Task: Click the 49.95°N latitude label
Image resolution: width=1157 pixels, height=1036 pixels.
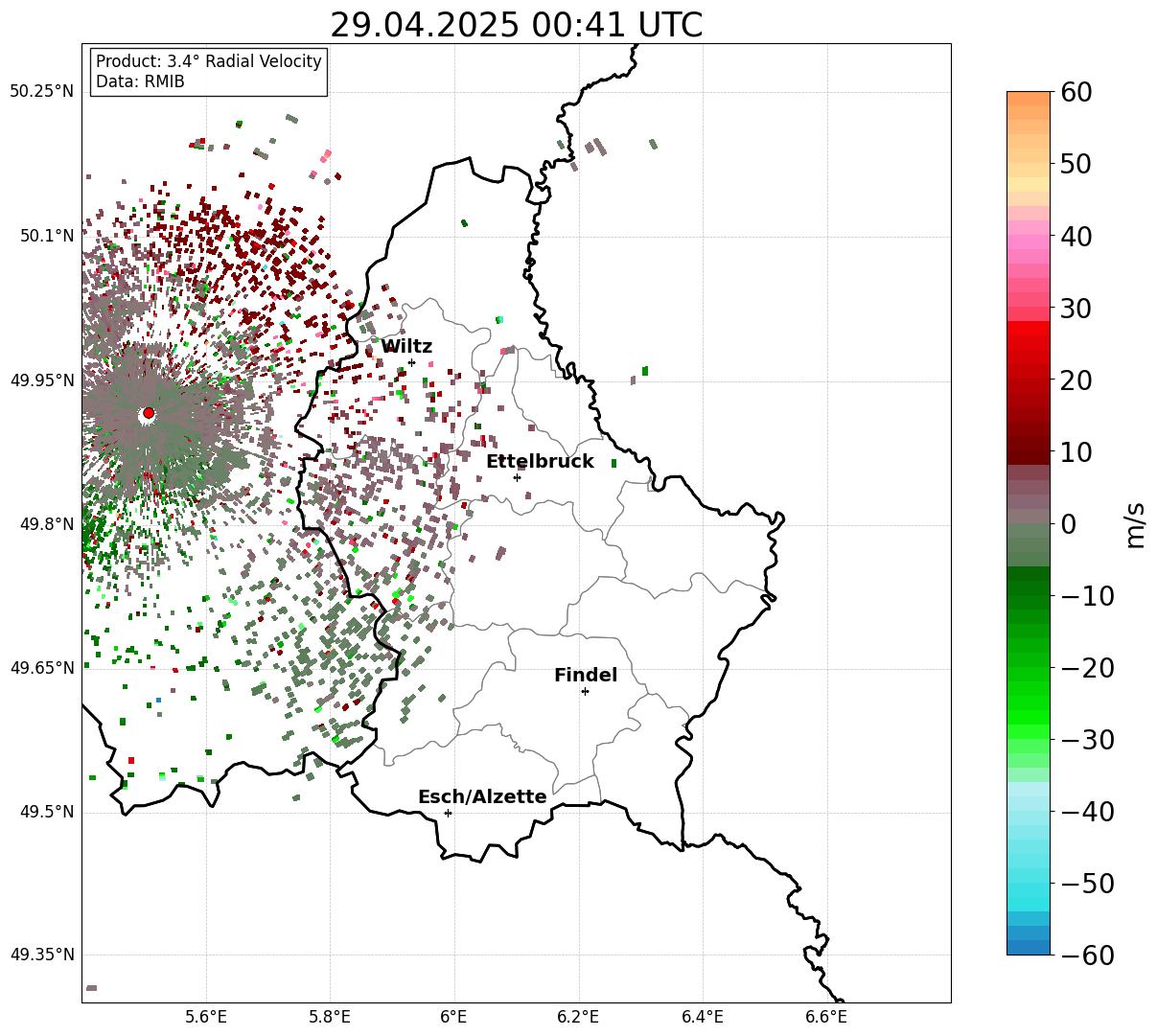Action: pyautogui.click(x=41, y=380)
